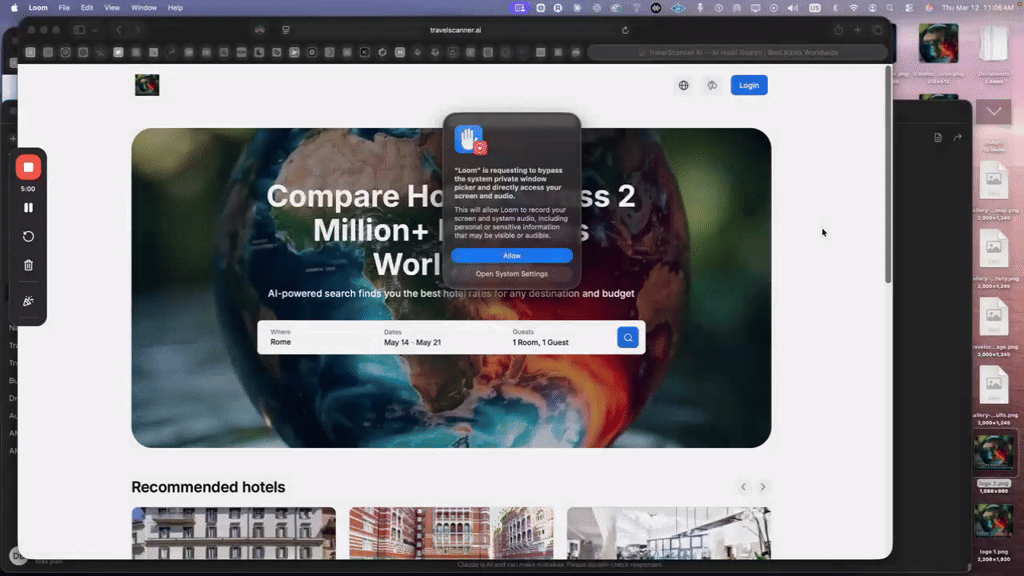
Task: Toggle the theme icon beside the globe
Action: click(712, 85)
